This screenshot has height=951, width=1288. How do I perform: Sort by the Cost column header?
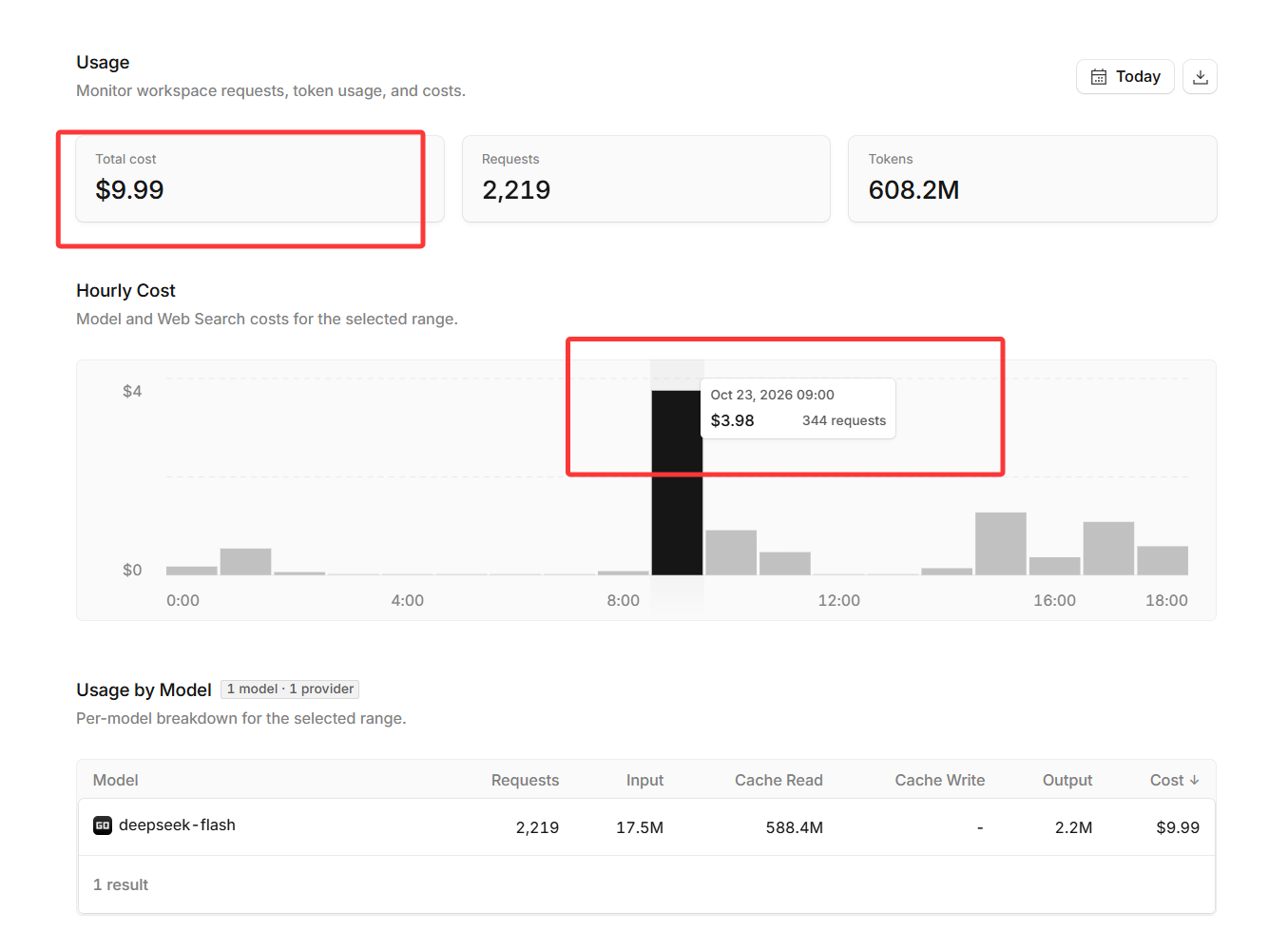(1174, 780)
